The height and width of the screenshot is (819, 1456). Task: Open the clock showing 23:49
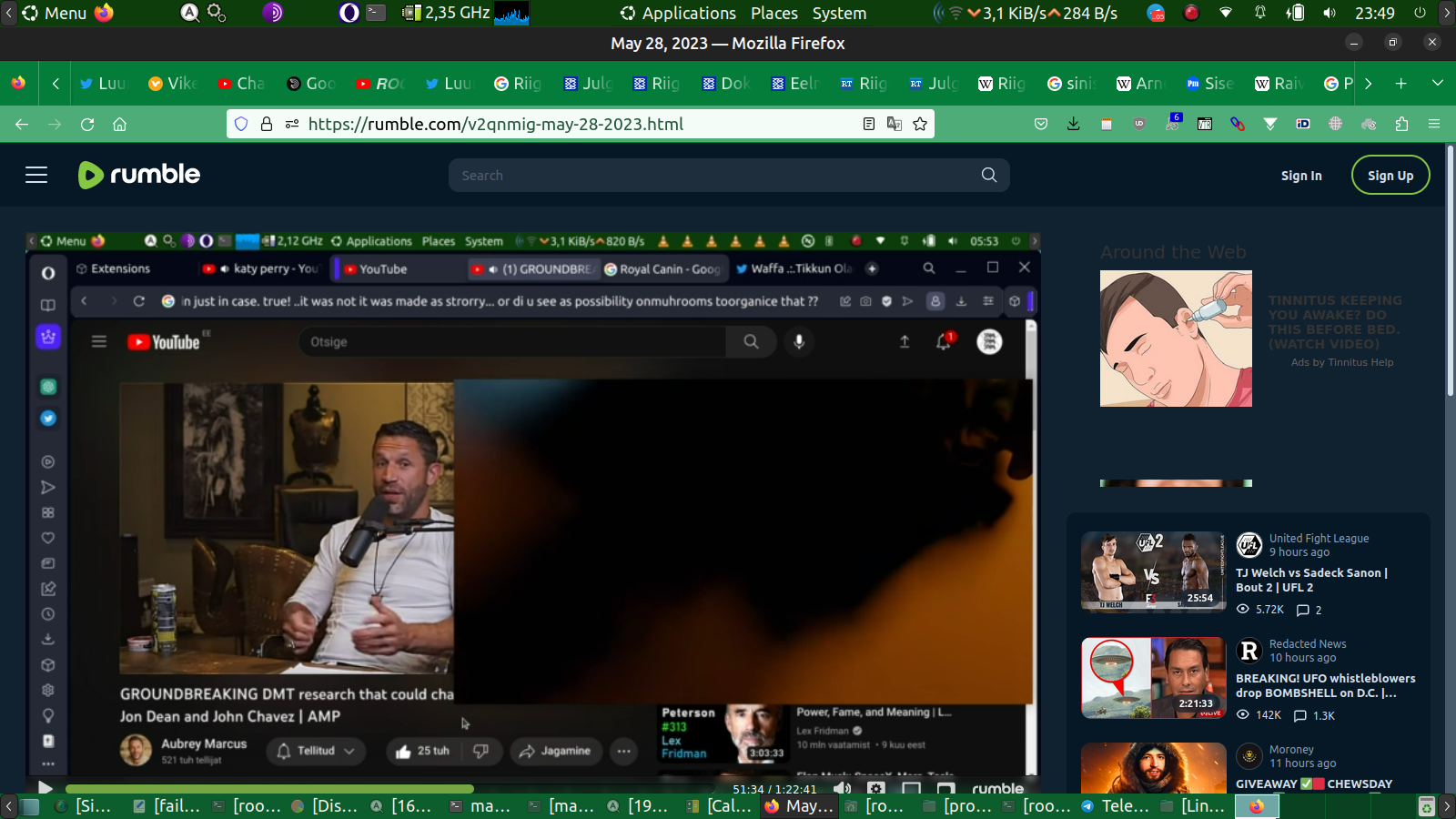pos(1374,13)
